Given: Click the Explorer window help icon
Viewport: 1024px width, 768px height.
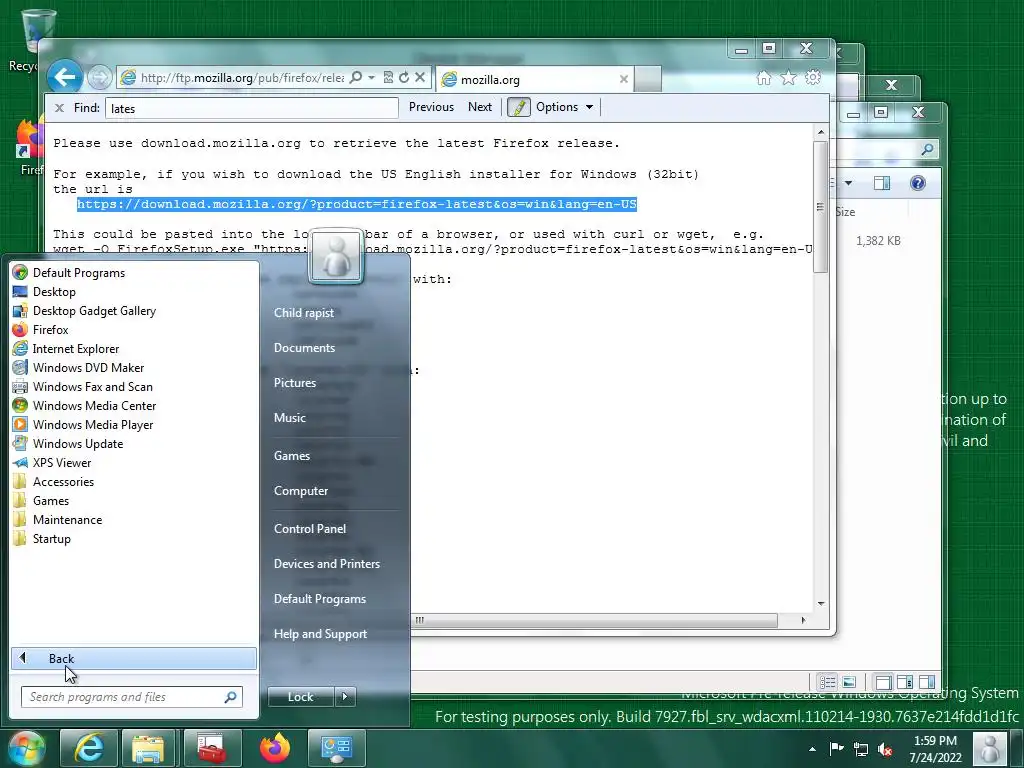Looking at the screenshot, I should coord(918,183).
